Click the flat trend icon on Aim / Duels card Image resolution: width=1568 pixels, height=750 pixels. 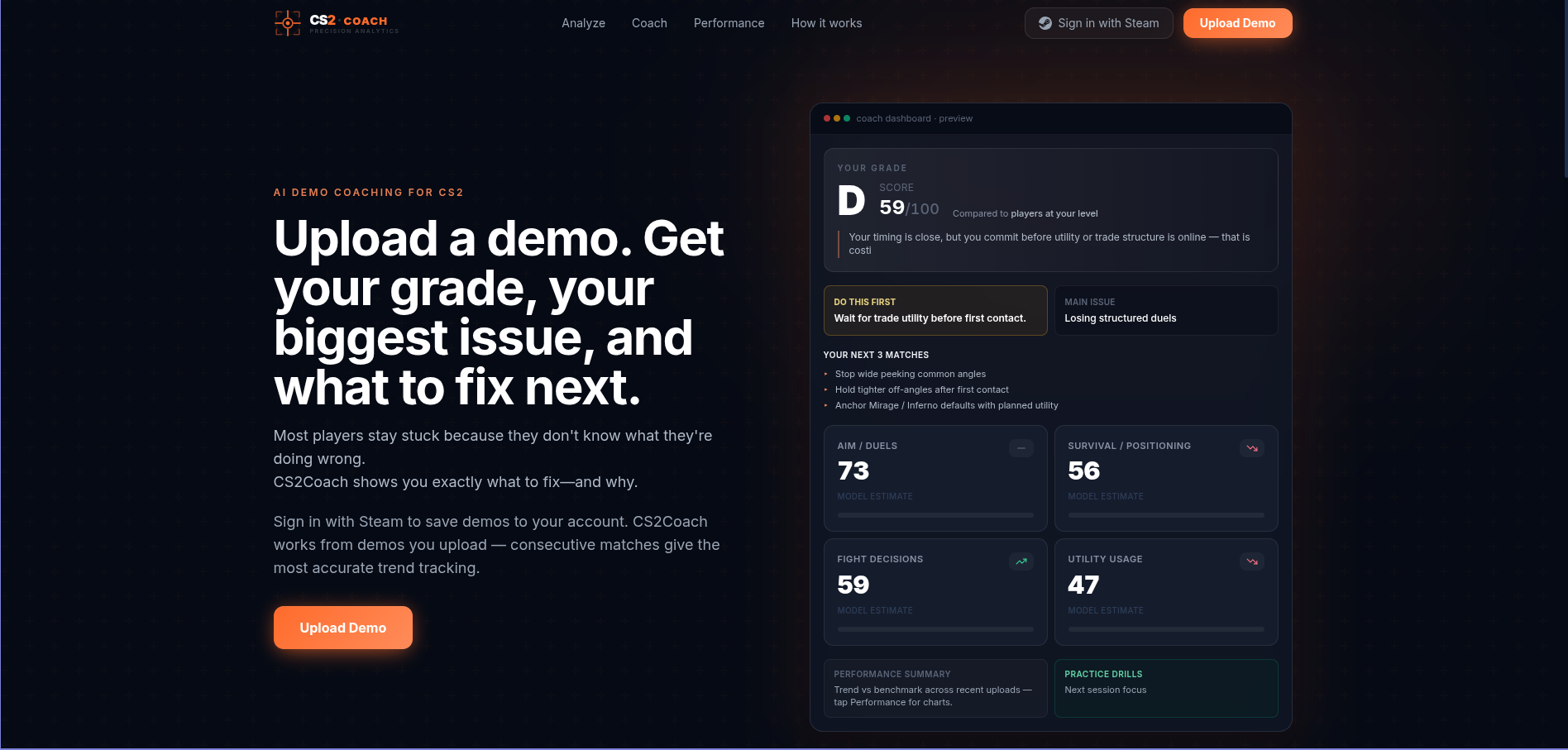pyautogui.click(x=1021, y=448)
